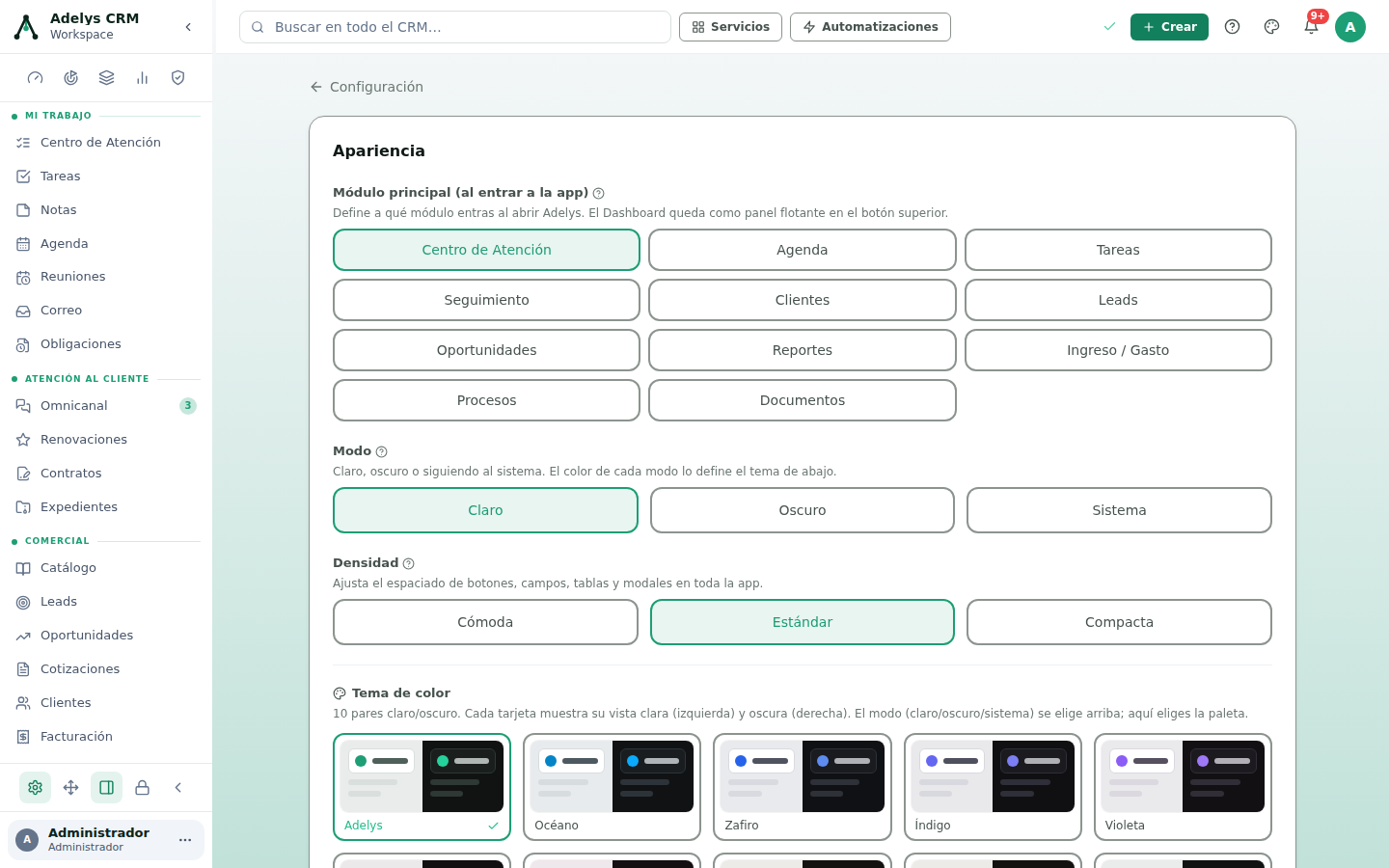Open the Administrador three-dots menu

pyautogui.click(x=185, y=840)
